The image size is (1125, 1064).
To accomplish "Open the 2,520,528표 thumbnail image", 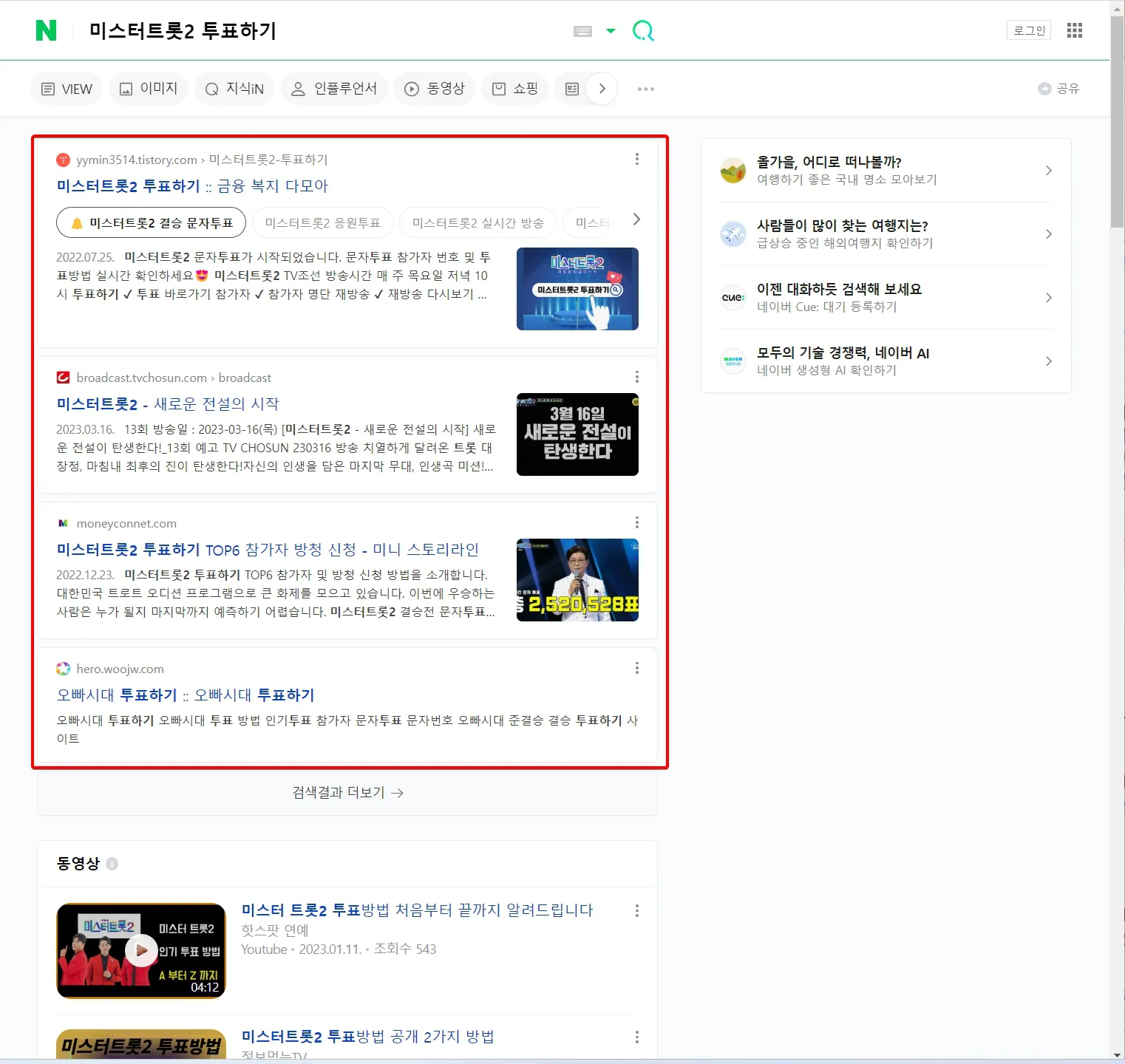I will 577,580.
